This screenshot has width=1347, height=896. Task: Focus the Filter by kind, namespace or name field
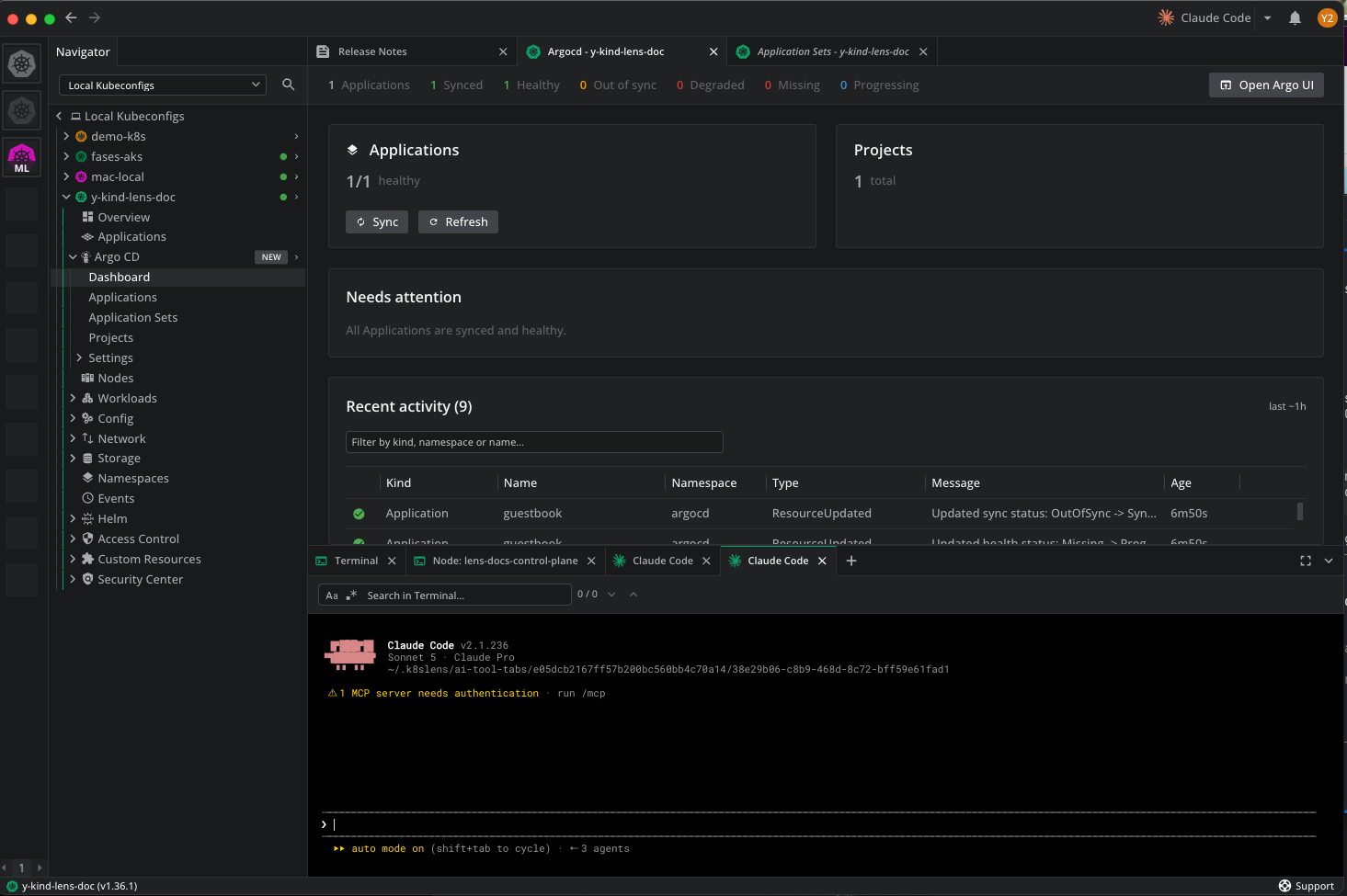coord(534,442)
